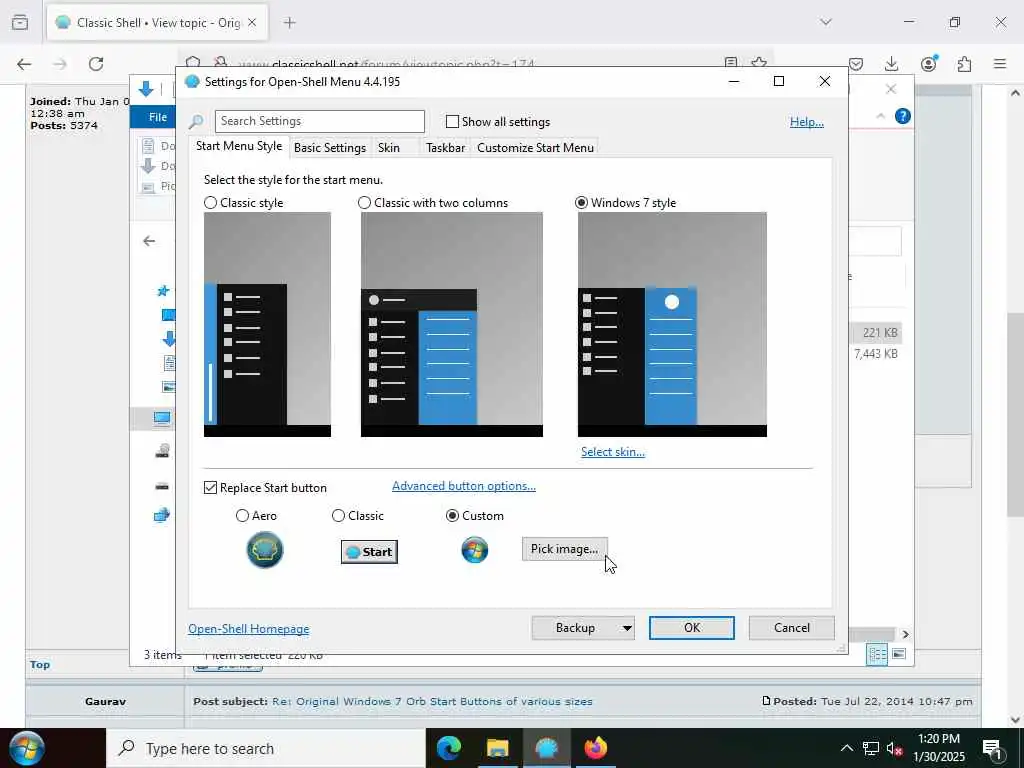Viewport: 1024px width, 768px height.
Task: Select Custom start button radio
Action: (x=452, y=516)
